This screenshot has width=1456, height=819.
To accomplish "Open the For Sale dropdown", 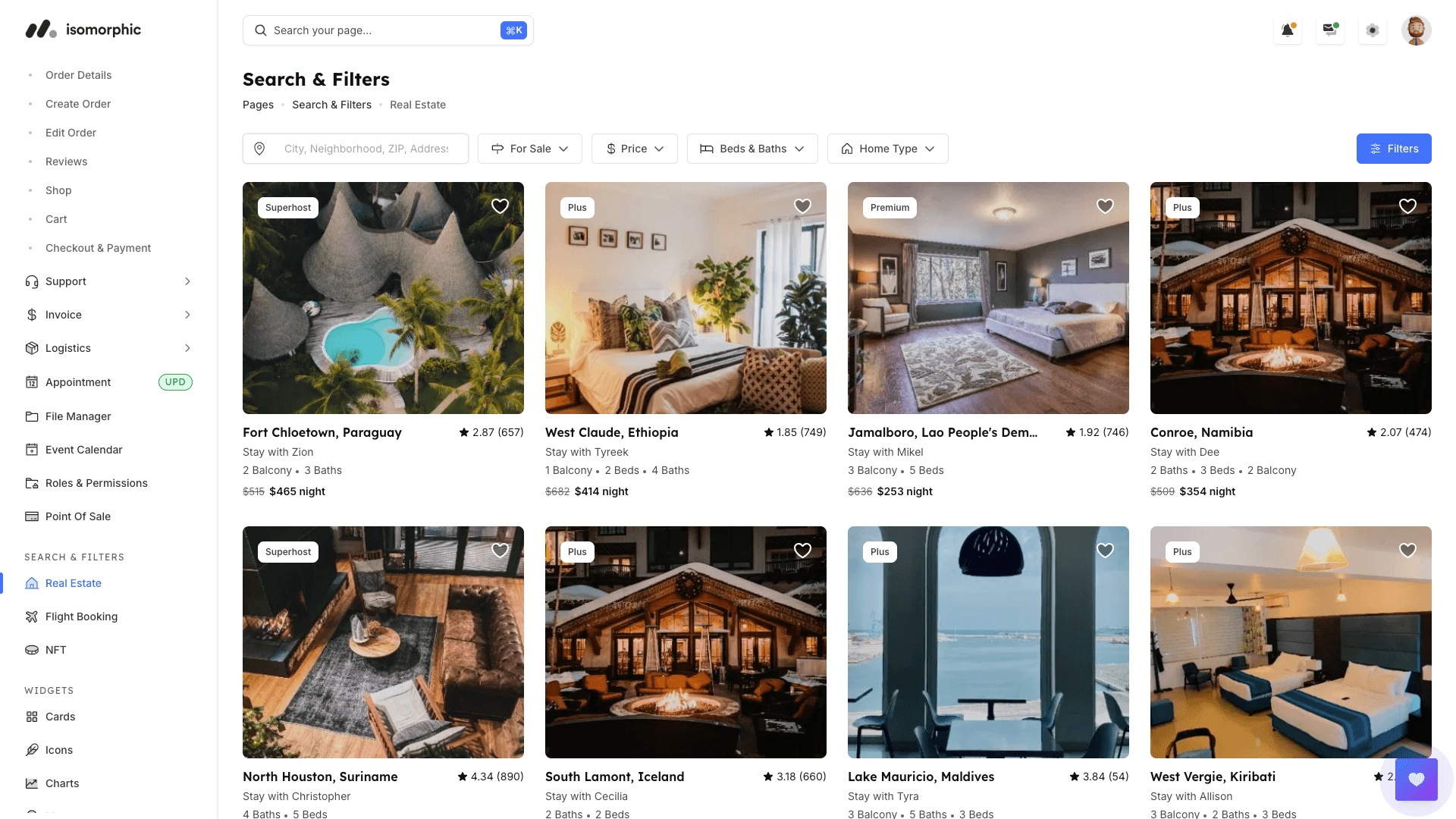I will click(529, 149).
